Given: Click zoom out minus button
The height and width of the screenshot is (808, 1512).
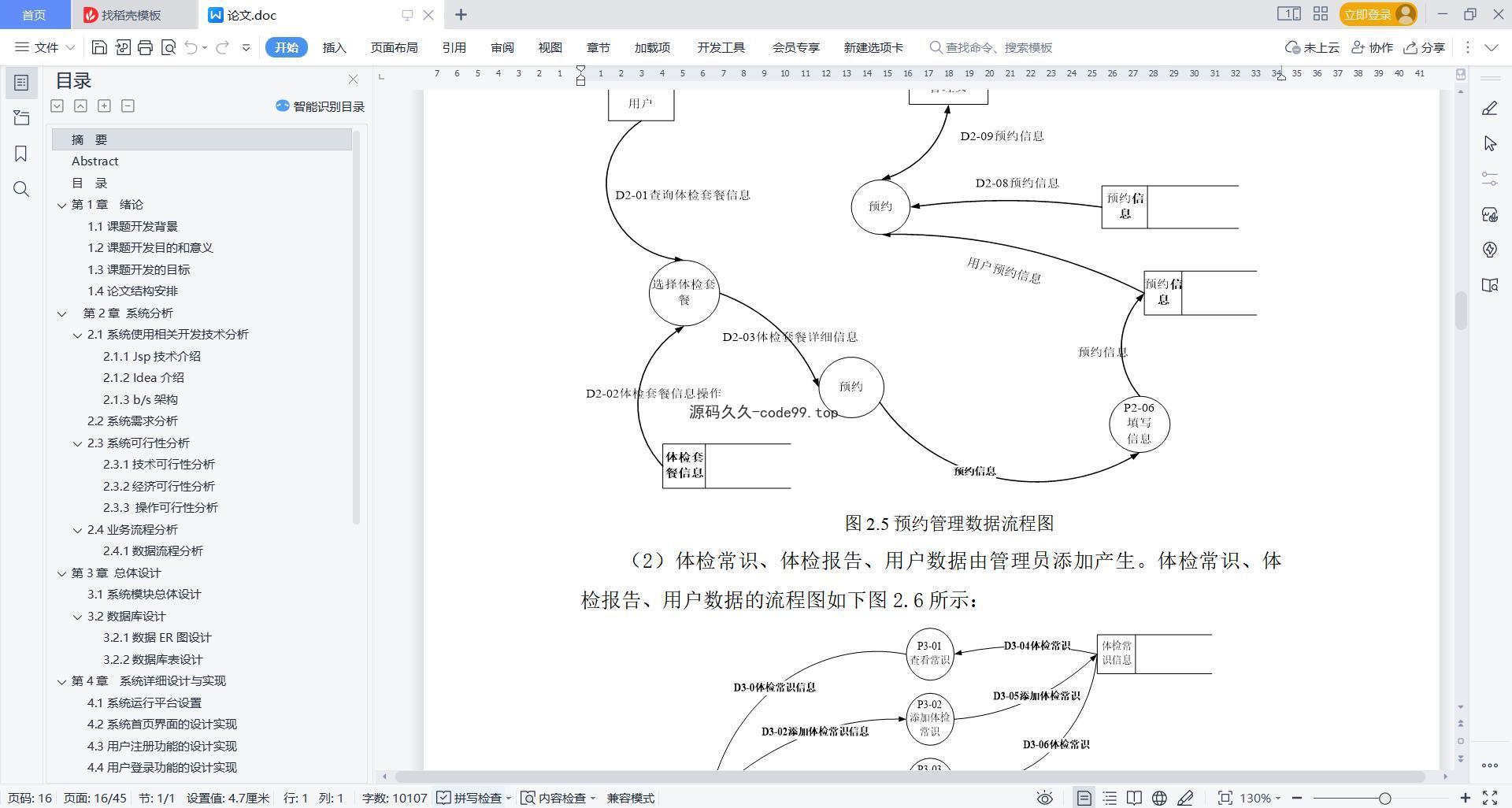Looking at the screenshot, I should click(1296, 798).
